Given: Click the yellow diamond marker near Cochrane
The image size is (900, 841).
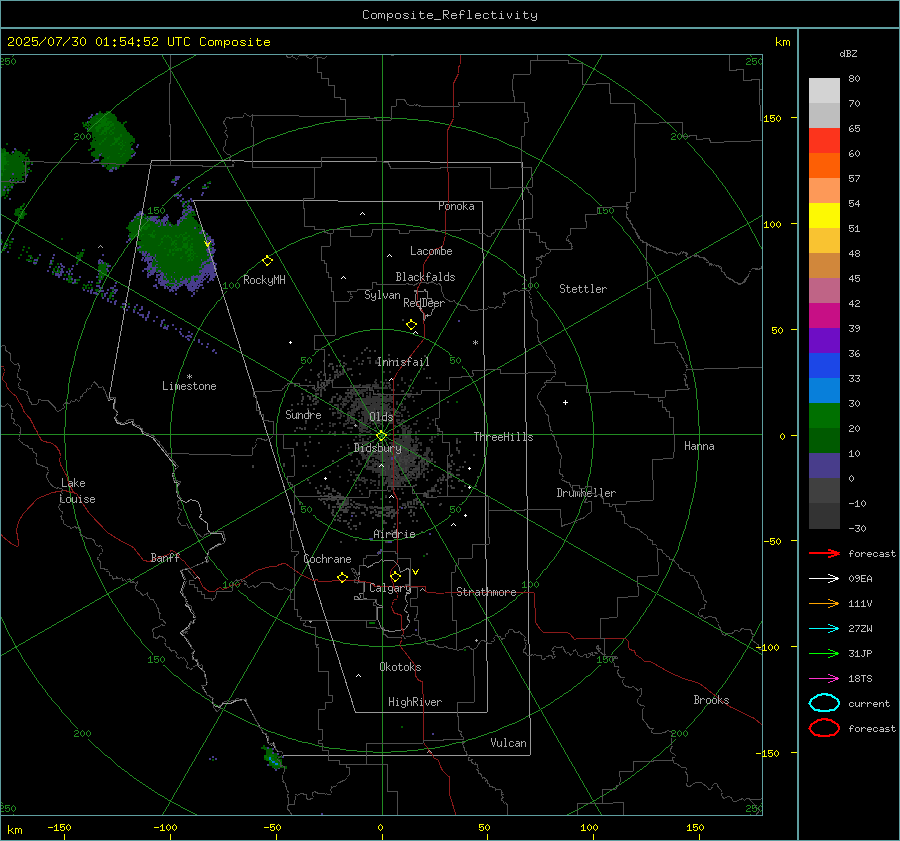Looking at the screenshot, I should pyautogui.click(x=343, y=577).
